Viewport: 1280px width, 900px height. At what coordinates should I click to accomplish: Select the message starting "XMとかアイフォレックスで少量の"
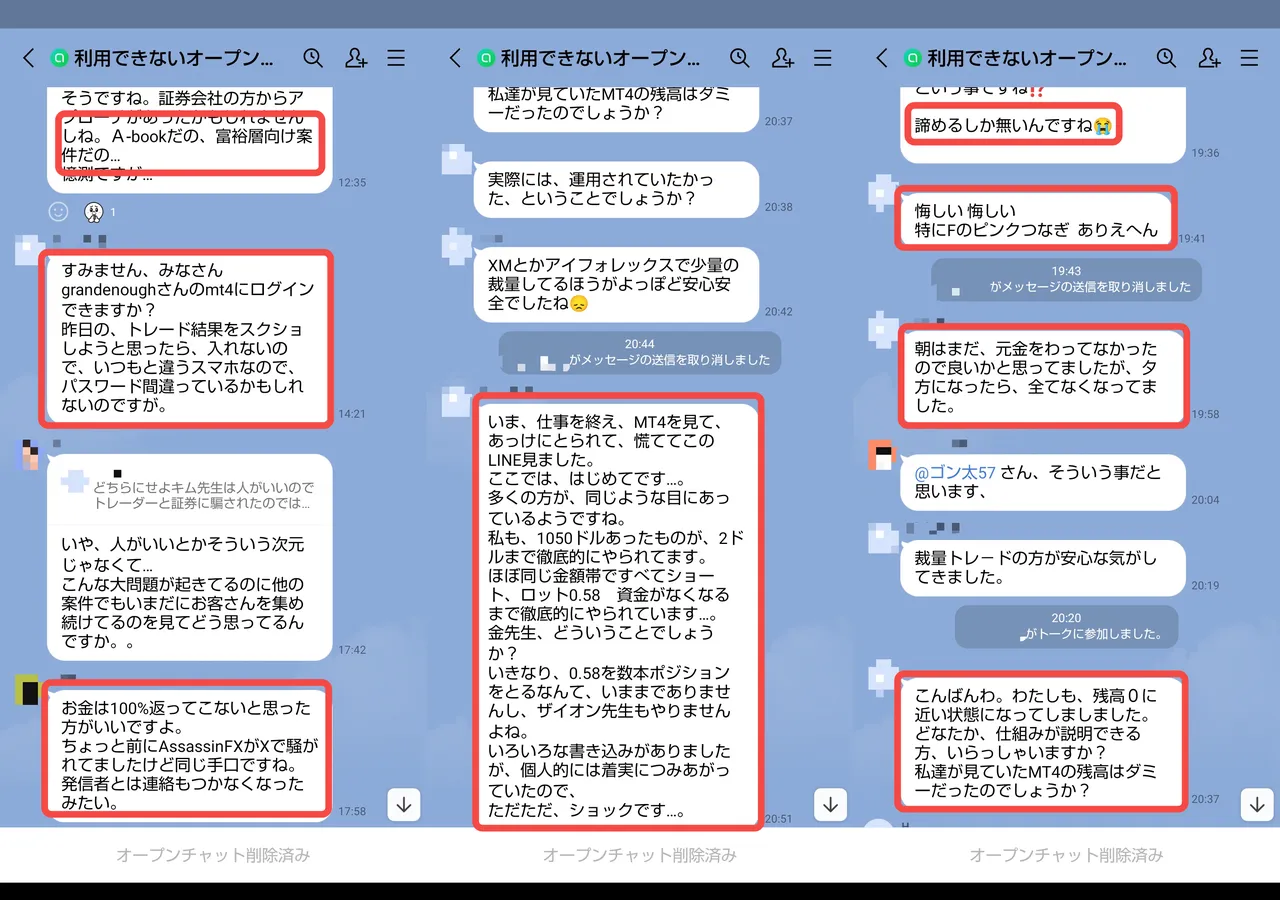coord(615,284)
